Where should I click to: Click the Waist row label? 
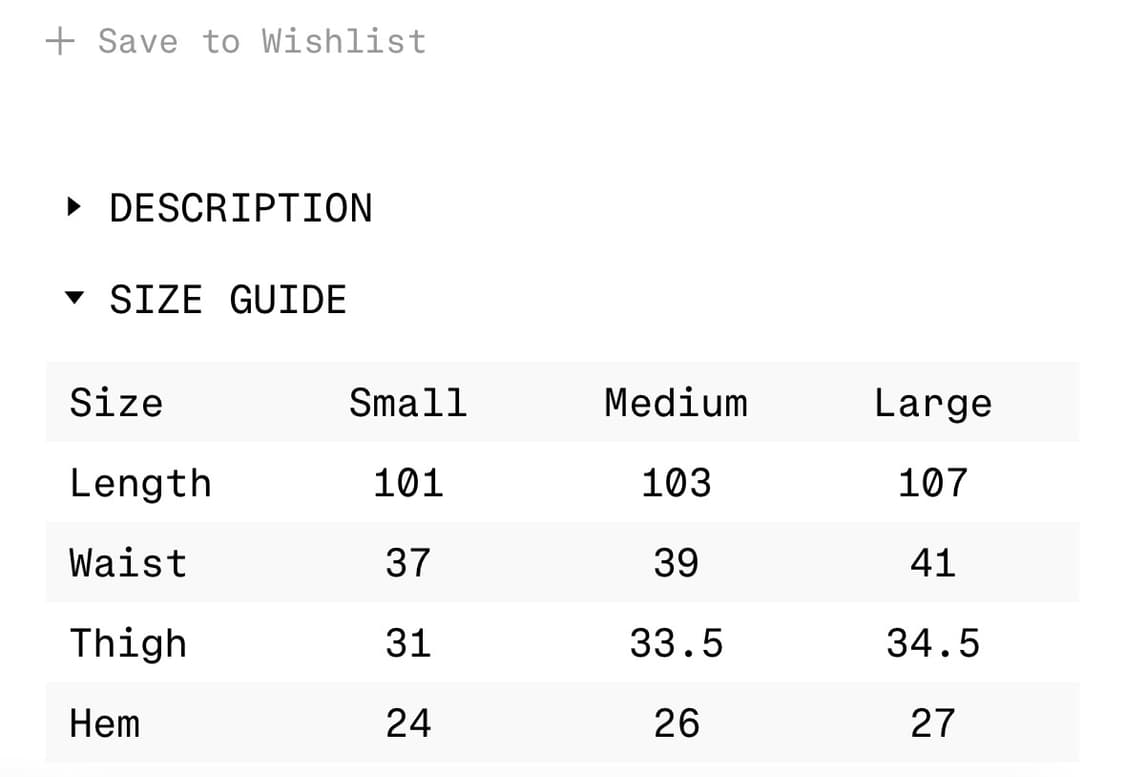[128, 563]
